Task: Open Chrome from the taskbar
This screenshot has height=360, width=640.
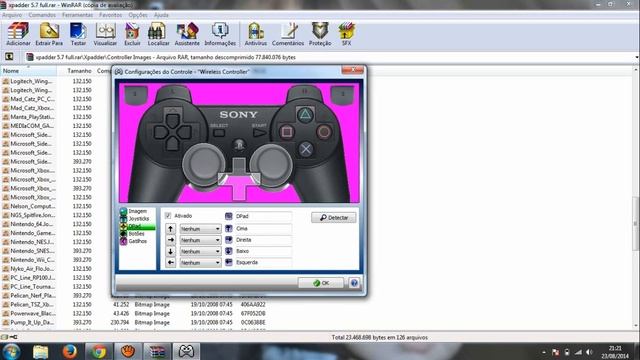Action: [x=98, y=351]
